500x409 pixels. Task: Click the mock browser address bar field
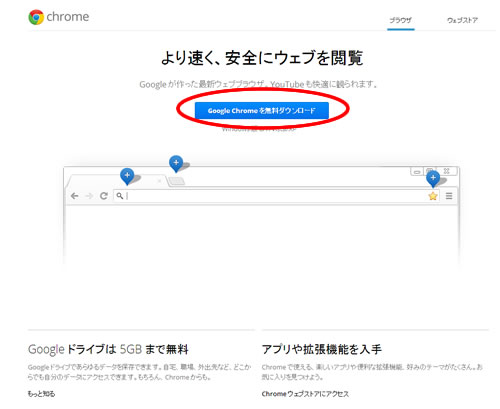[277, 196]
